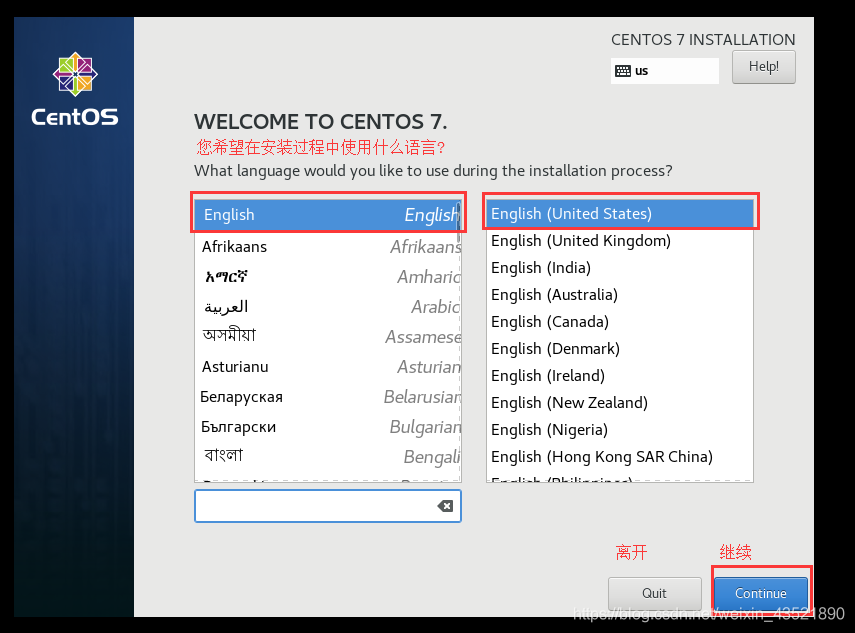Select Беларуская (Belarusian) language

(x=327, y=396)
